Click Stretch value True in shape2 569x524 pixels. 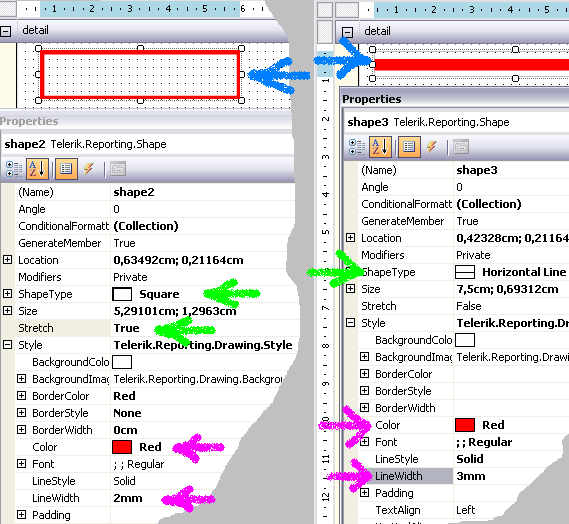coord(126,328)
